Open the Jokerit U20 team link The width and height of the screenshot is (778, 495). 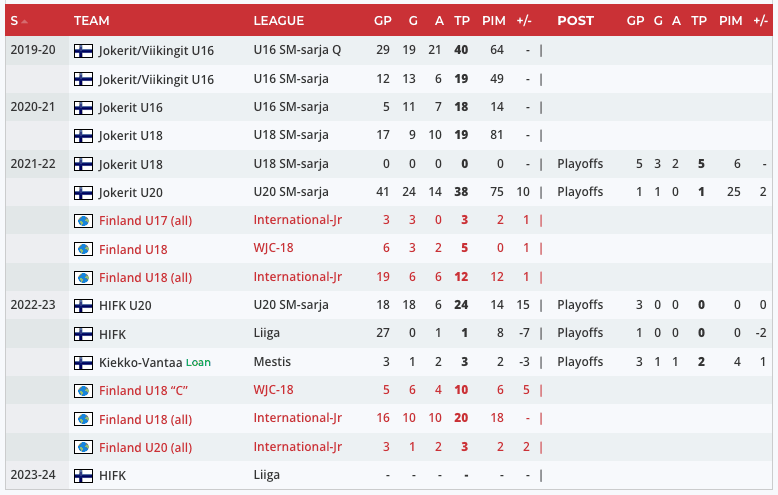pyautogui.click(x=131, y=192)
